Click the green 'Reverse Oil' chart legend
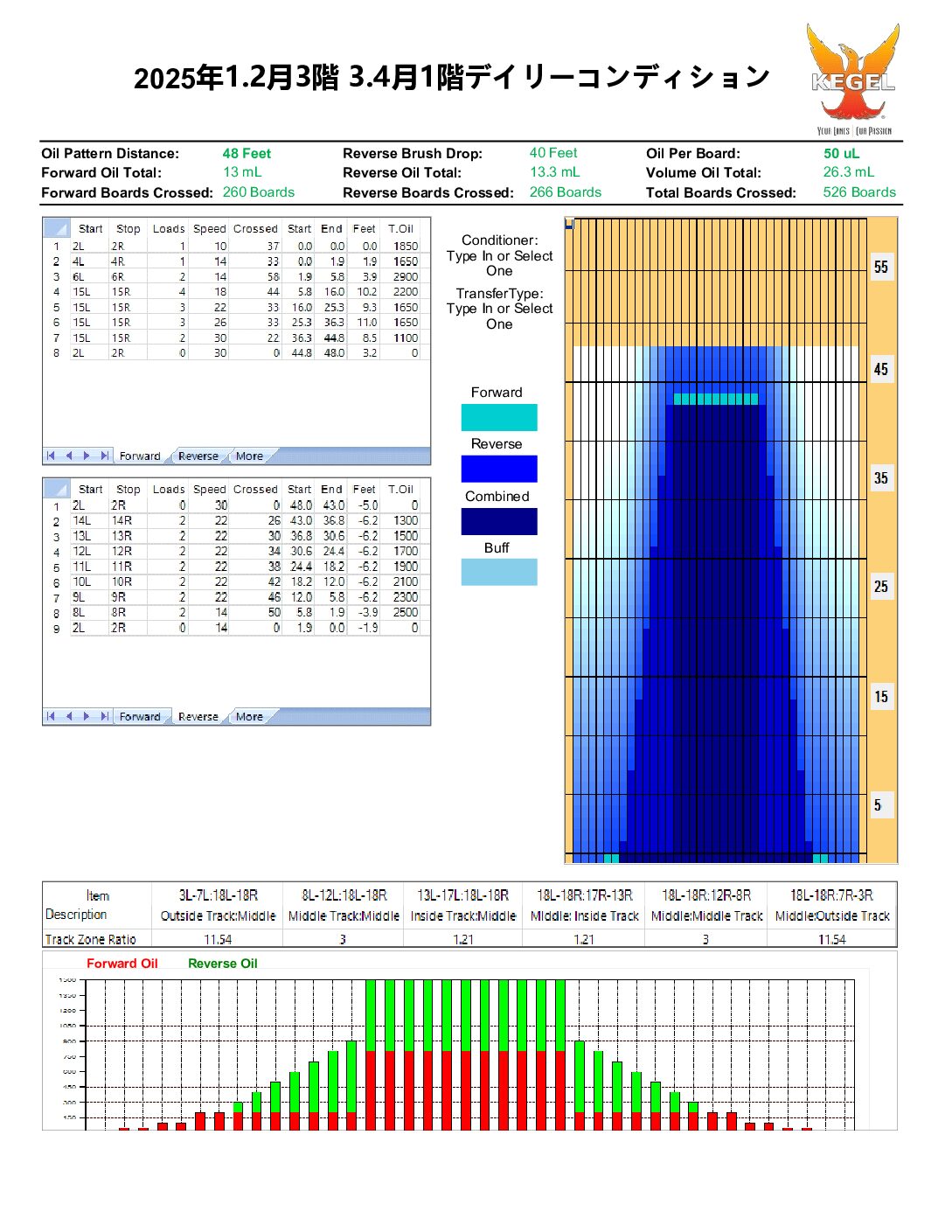 coord(223,964)
